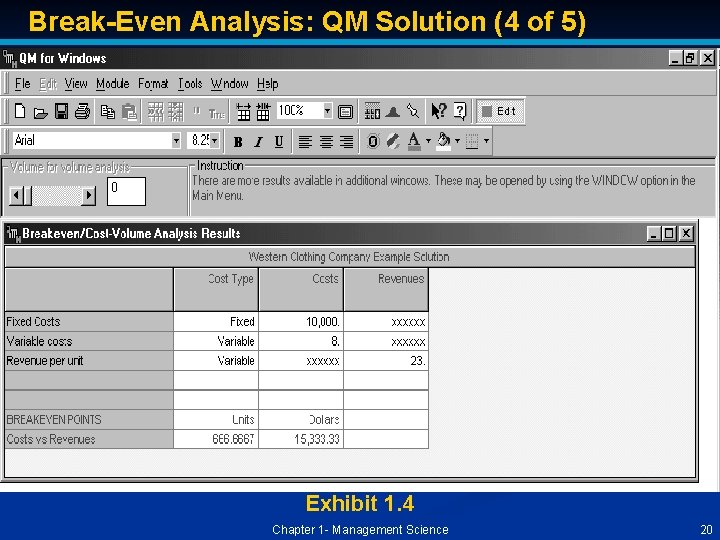
Task: Click the context help arrow icon
Action: point(439,111)
